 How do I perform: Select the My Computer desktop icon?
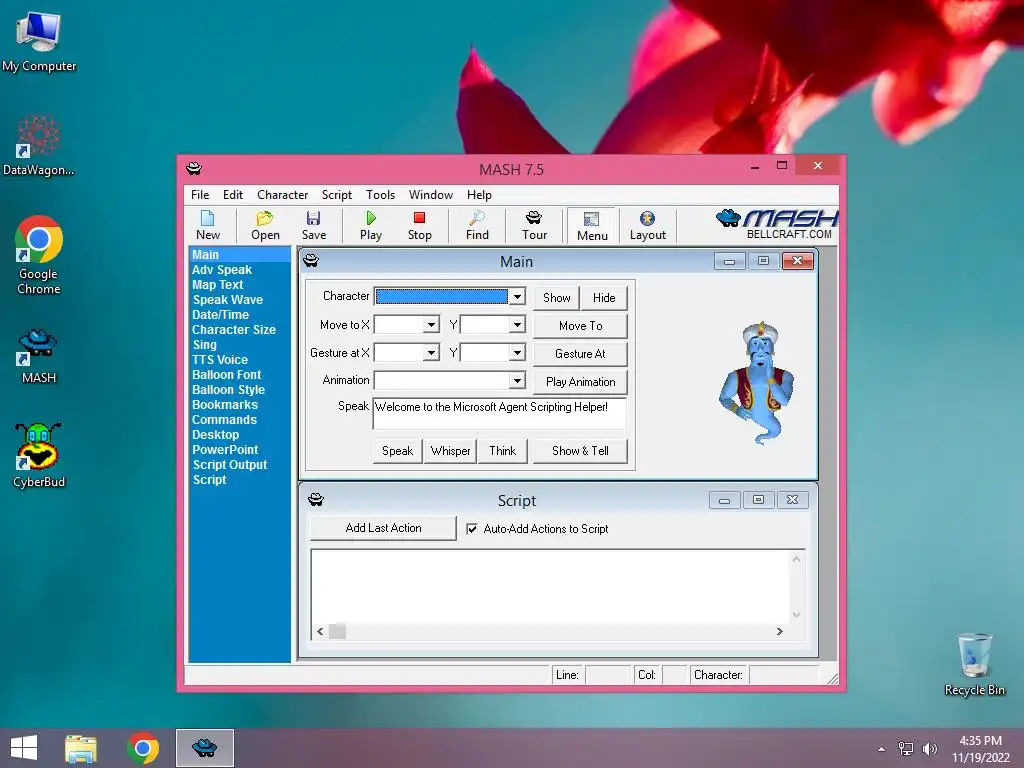pyautogui.click(x=39, y=41)
